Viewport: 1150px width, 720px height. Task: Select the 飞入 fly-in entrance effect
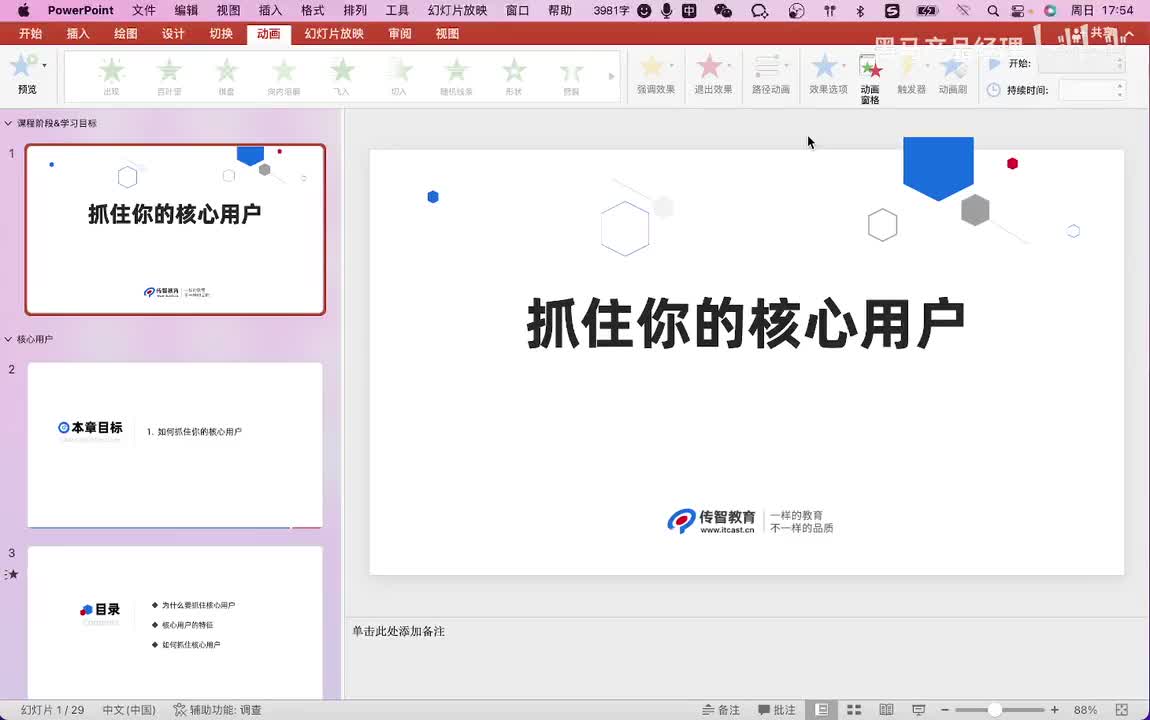342,76
